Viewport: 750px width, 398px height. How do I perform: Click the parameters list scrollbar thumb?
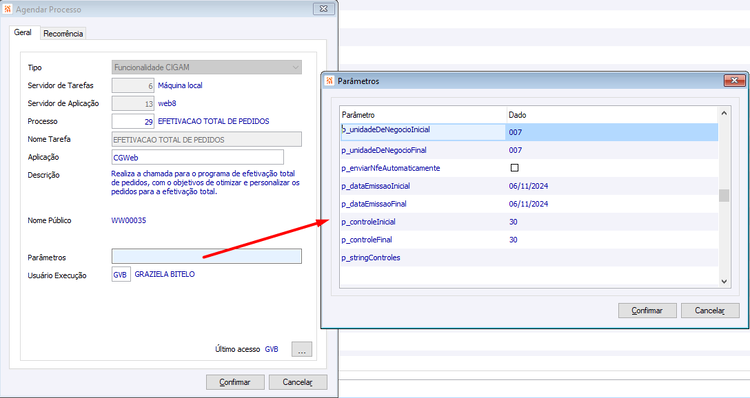coord(724,196)
